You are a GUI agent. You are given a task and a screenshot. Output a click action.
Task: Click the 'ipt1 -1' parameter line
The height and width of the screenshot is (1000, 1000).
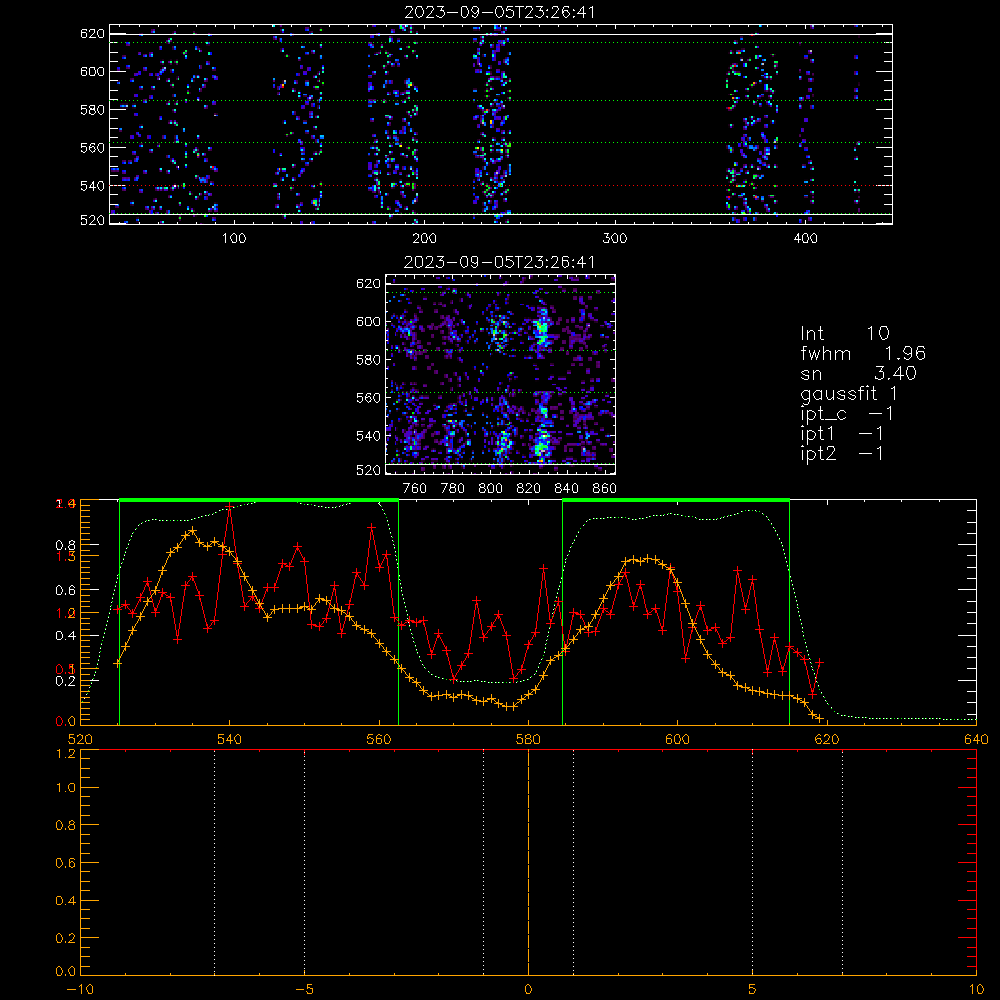click(842, 434)
